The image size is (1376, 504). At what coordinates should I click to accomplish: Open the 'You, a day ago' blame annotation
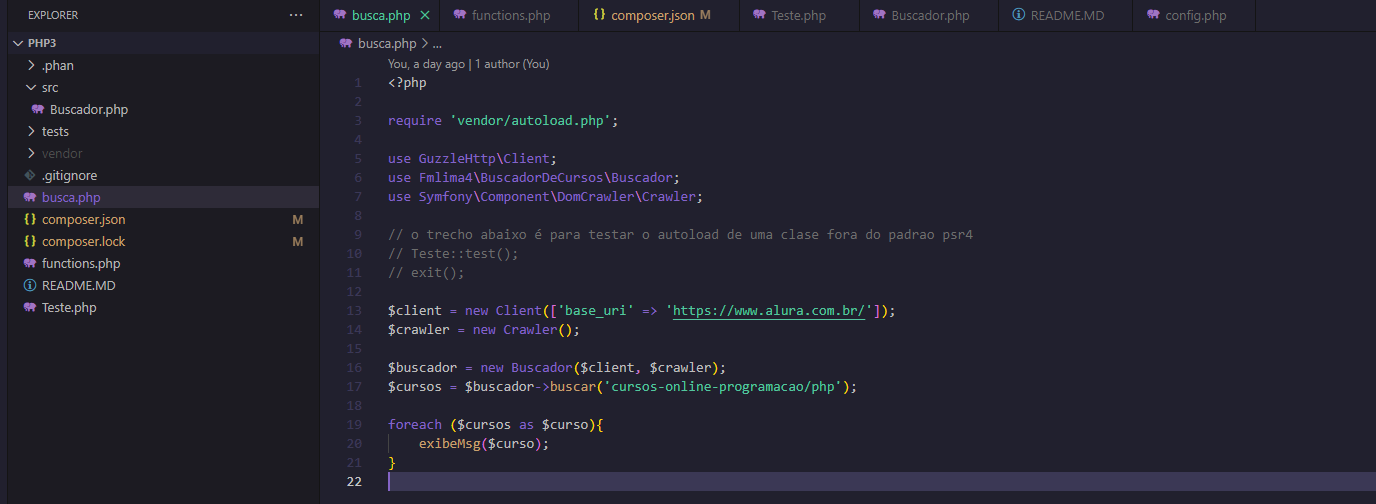click(426, 64)
